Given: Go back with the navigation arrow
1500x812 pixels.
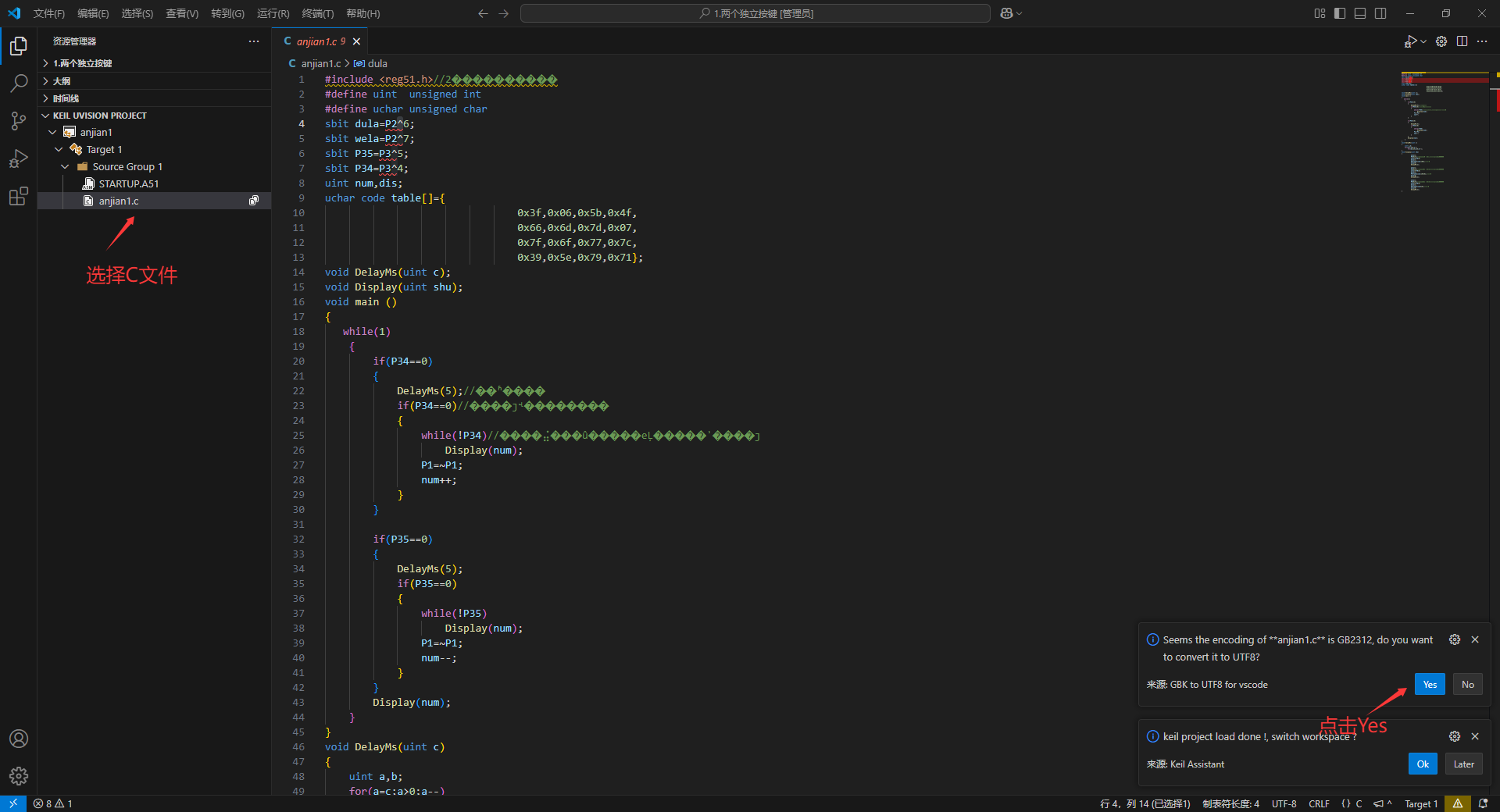Looking at the screenshot, I should (483, 13).
